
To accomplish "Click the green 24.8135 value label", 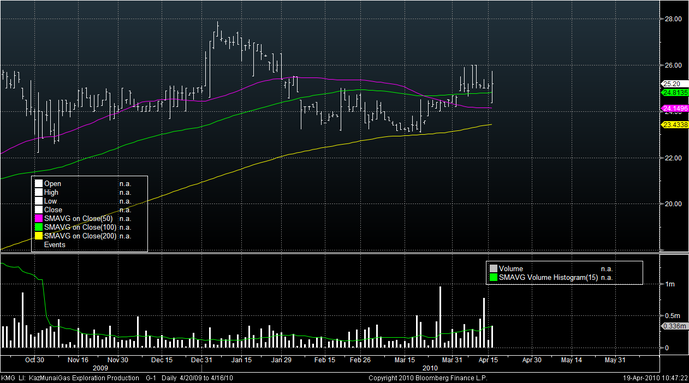I will click(x=675, y=93).
